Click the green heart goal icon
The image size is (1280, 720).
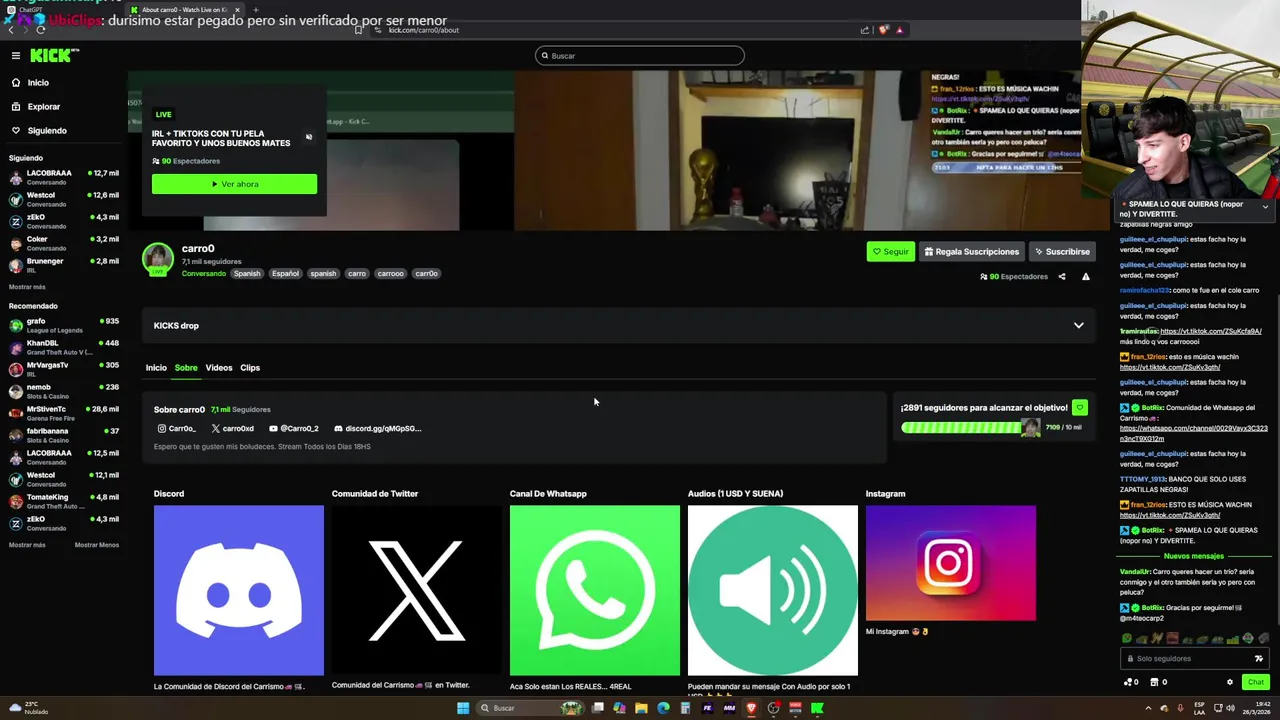pyautogui.click(x=1079, y=408)
